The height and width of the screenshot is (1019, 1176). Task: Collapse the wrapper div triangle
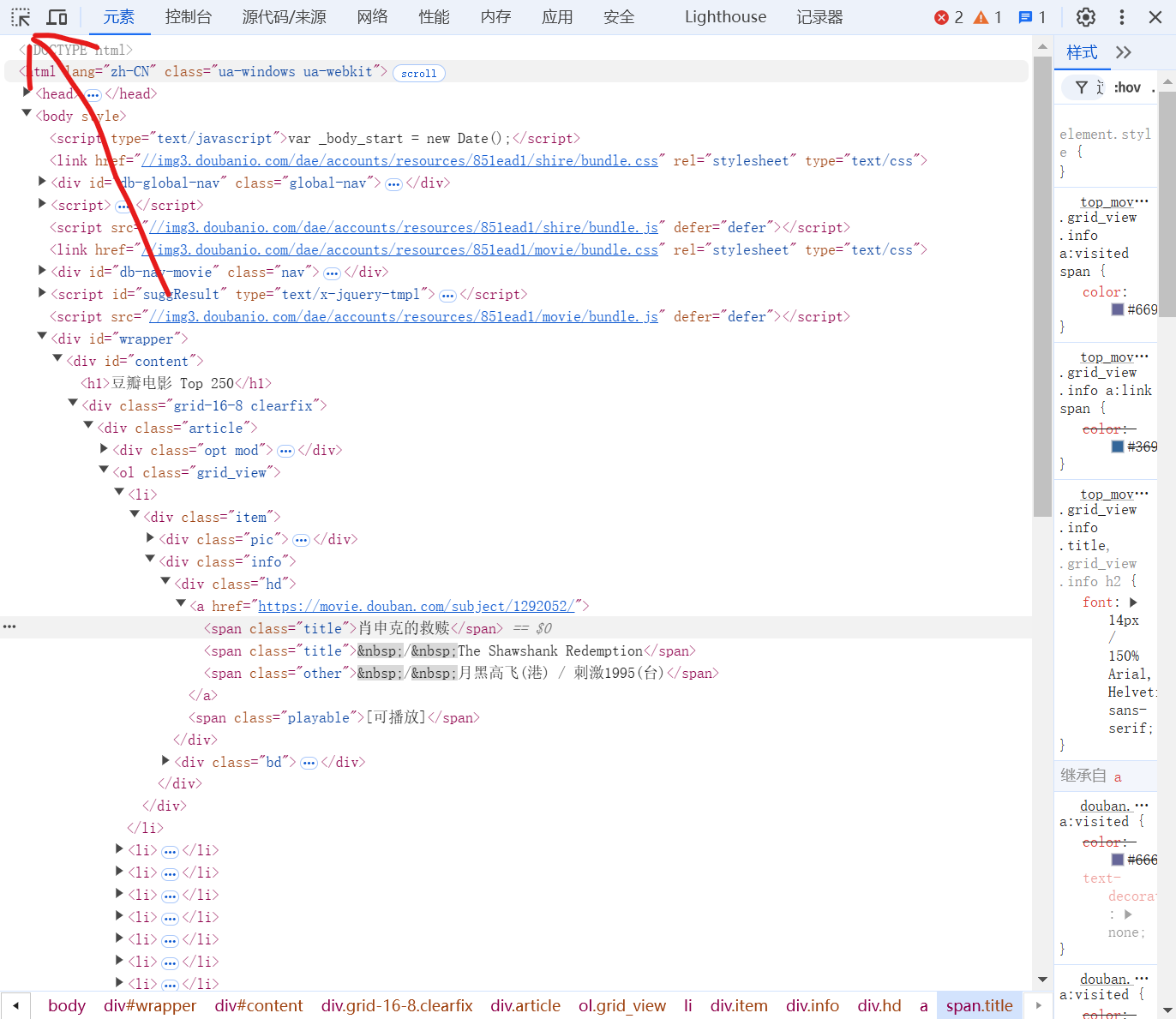42,337
